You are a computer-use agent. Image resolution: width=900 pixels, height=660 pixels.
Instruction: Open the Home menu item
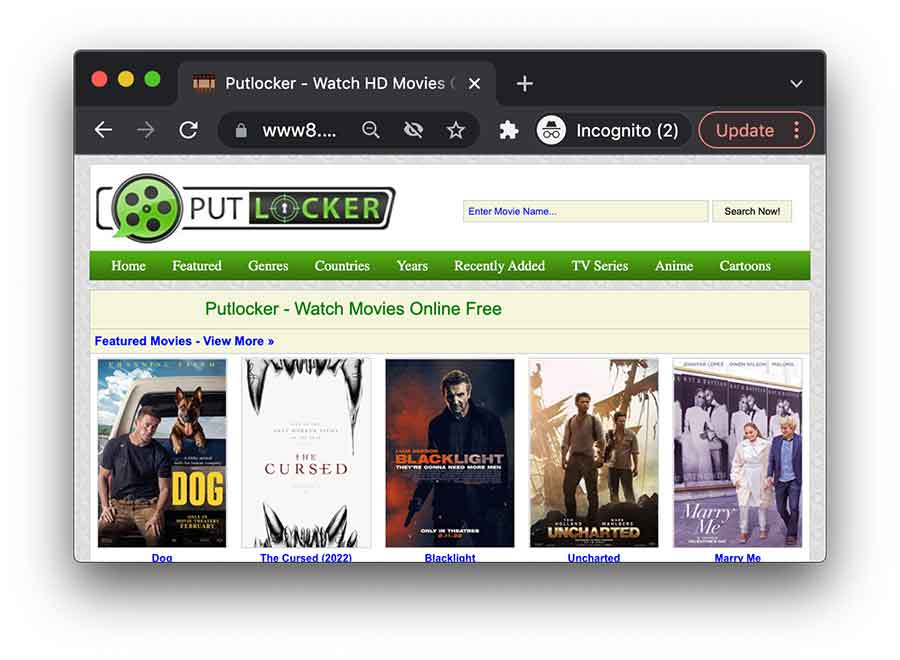[x=129, y=266]
